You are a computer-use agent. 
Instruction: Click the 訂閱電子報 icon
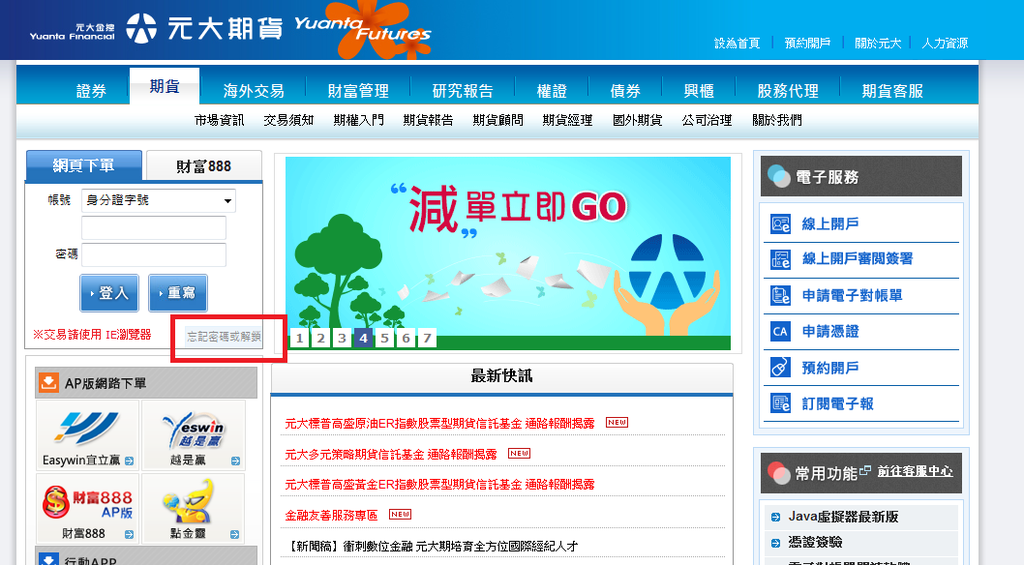(780, 403)
